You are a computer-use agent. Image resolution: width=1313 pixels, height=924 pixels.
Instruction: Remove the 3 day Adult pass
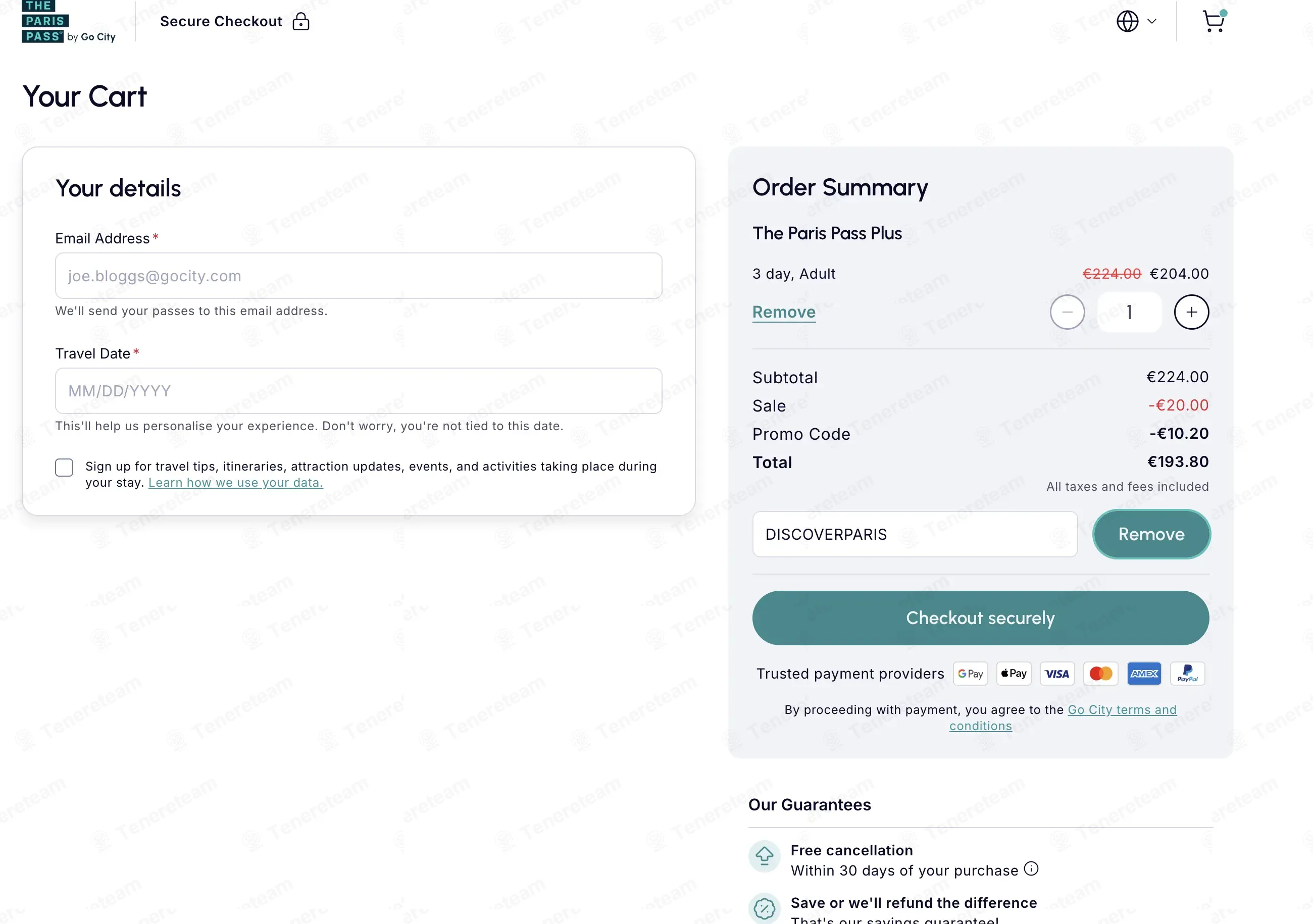tap(783, 312)
